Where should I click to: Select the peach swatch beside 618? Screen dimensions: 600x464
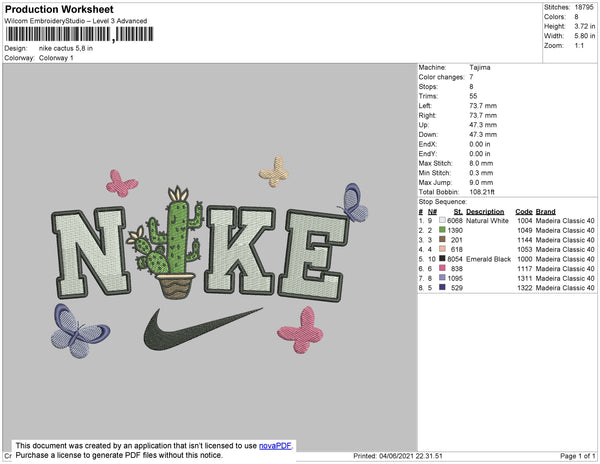pos(442,249)
